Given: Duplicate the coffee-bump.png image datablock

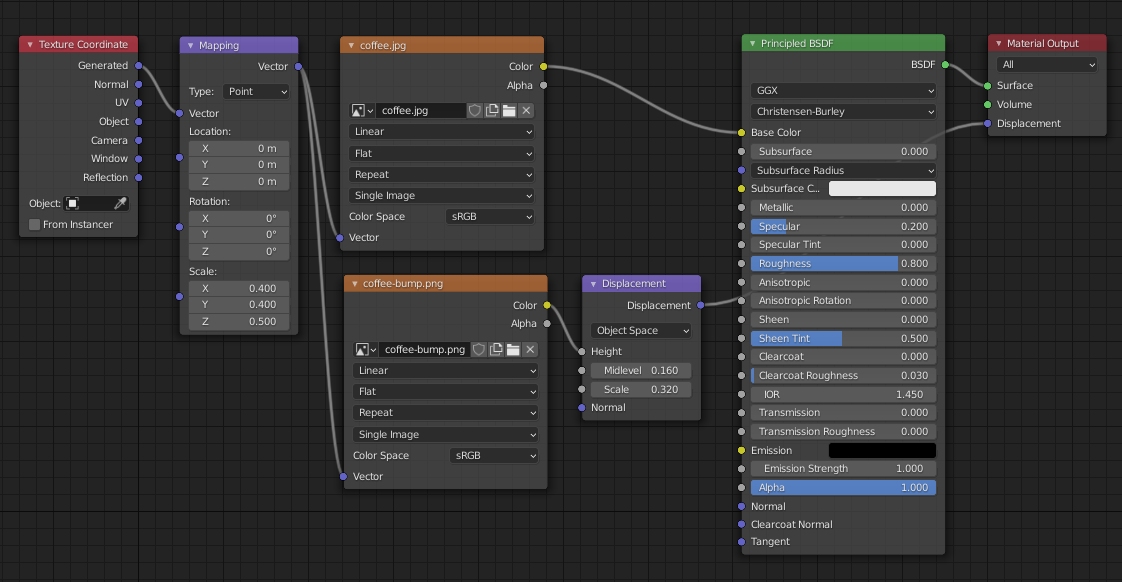Looking at the screenshot, I should coord(496,349).
